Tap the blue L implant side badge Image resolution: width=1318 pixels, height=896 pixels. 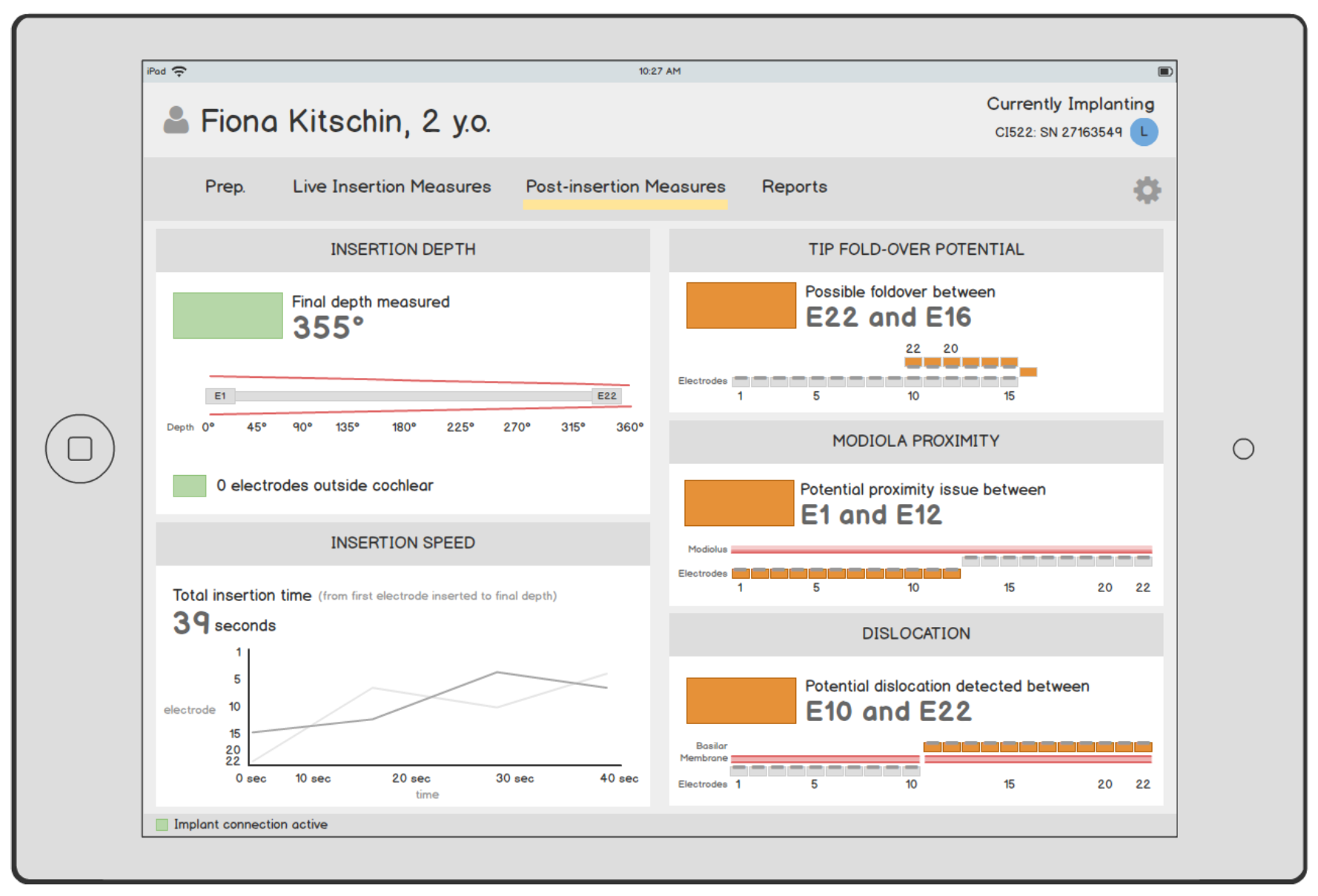tap(1144, 132)
